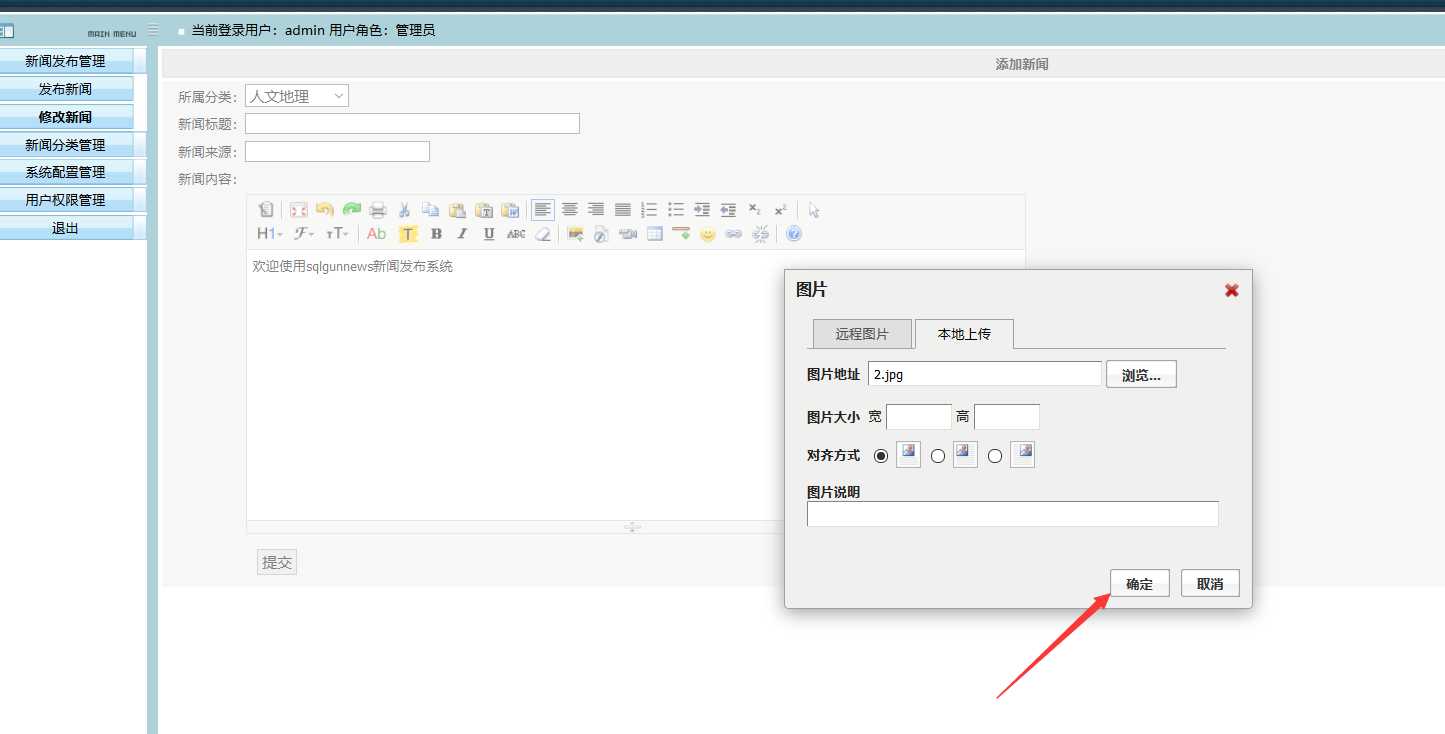
Task: Click the 新闻标题 input field
Action: click(x=412, y=124)
